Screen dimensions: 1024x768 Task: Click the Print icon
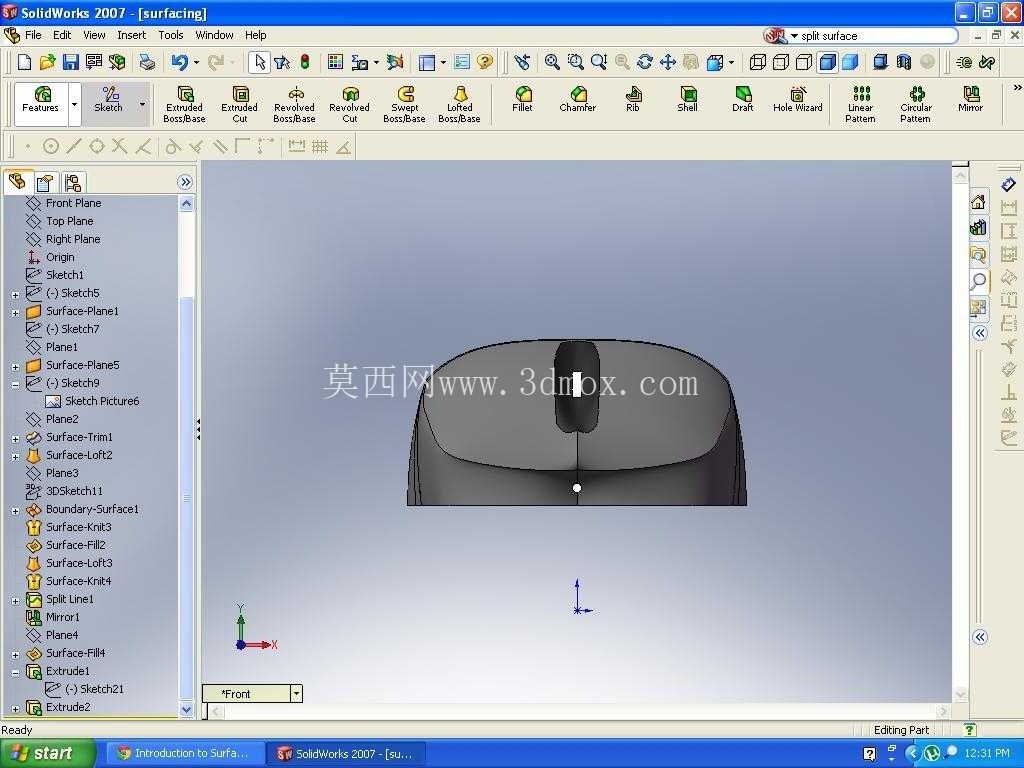[x=148, y=62]
